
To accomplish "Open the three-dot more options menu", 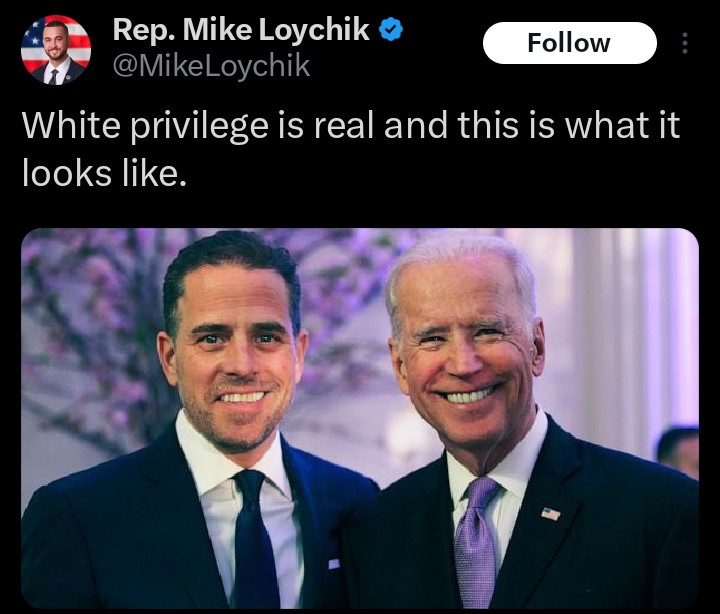I will click(685, 43).
